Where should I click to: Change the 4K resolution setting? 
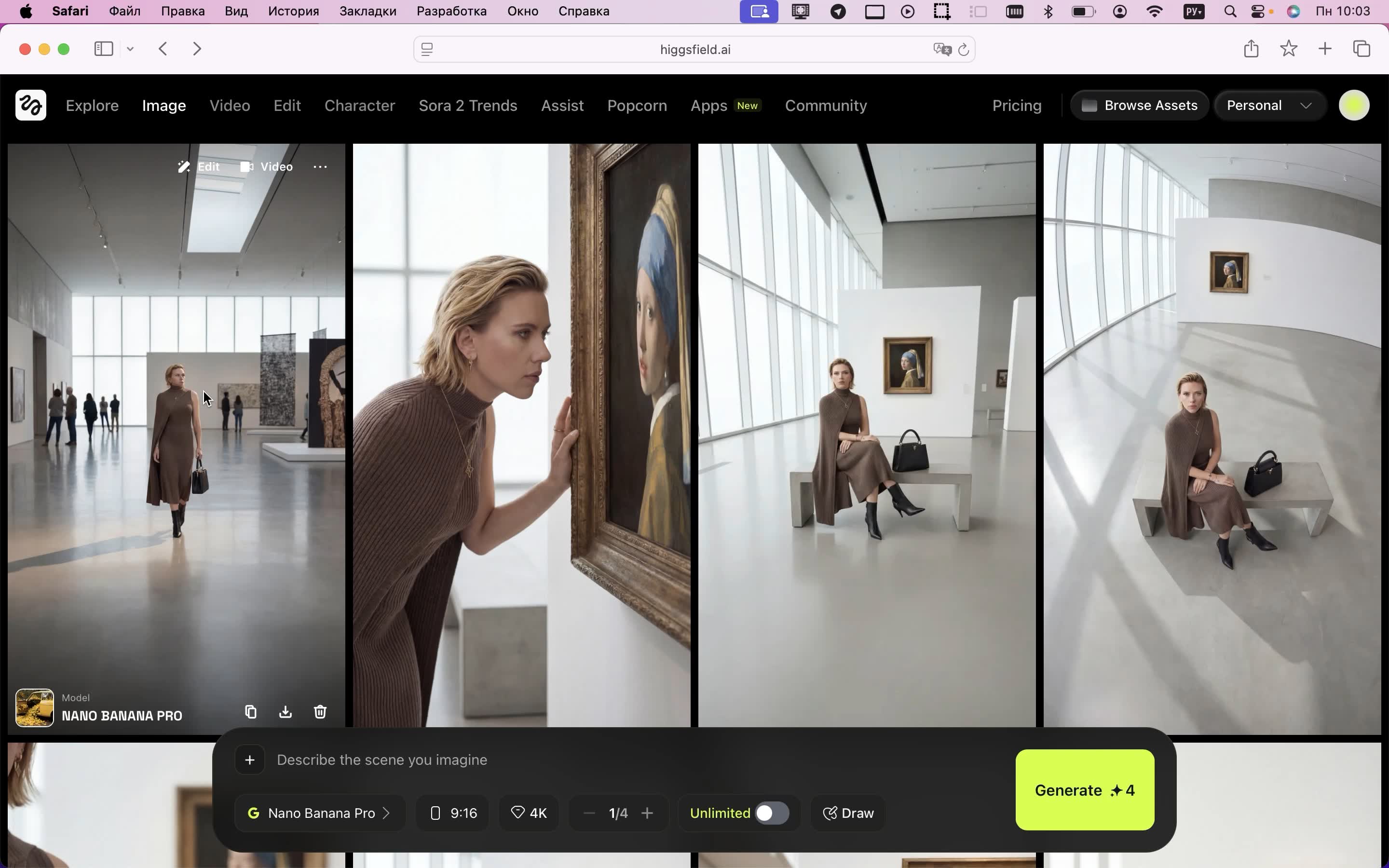point(529,813)
